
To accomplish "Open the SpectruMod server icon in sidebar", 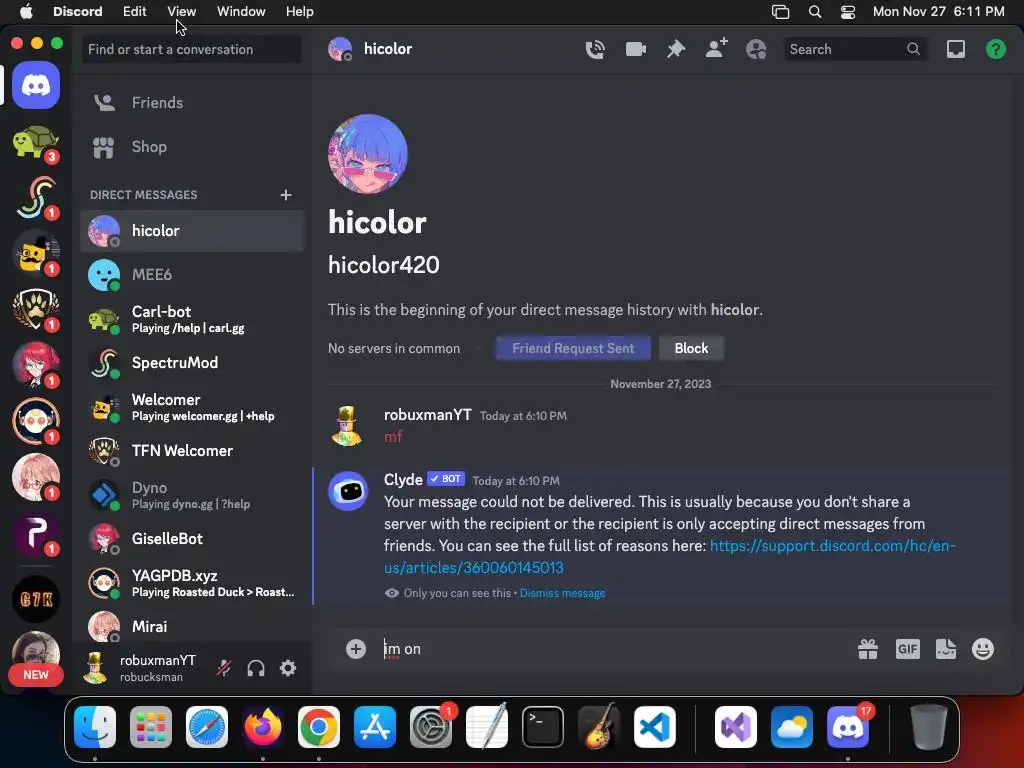I will click(36, 197).
